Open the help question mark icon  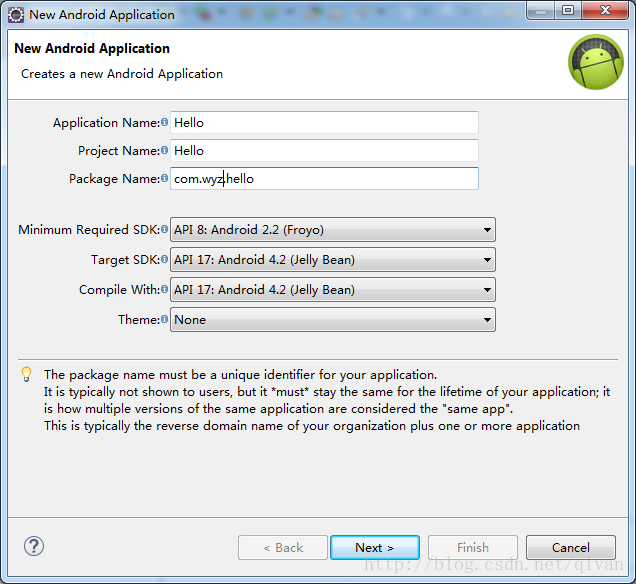point(34,546)
